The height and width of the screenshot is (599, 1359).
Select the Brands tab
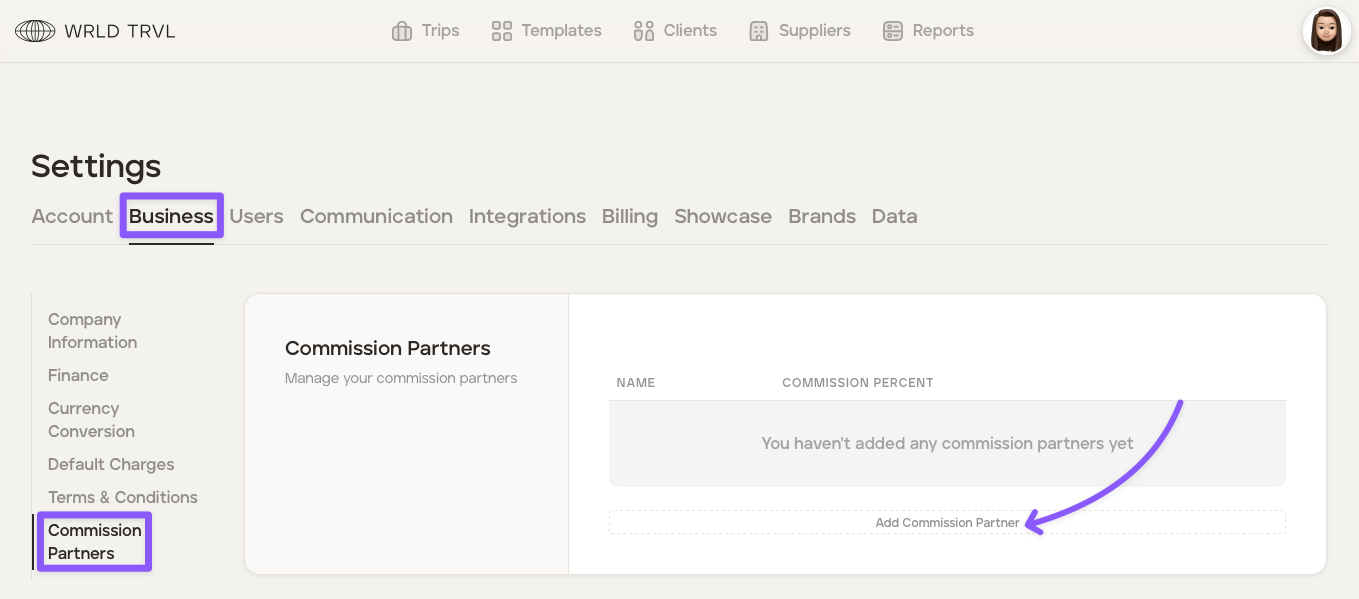click(821, 216)
